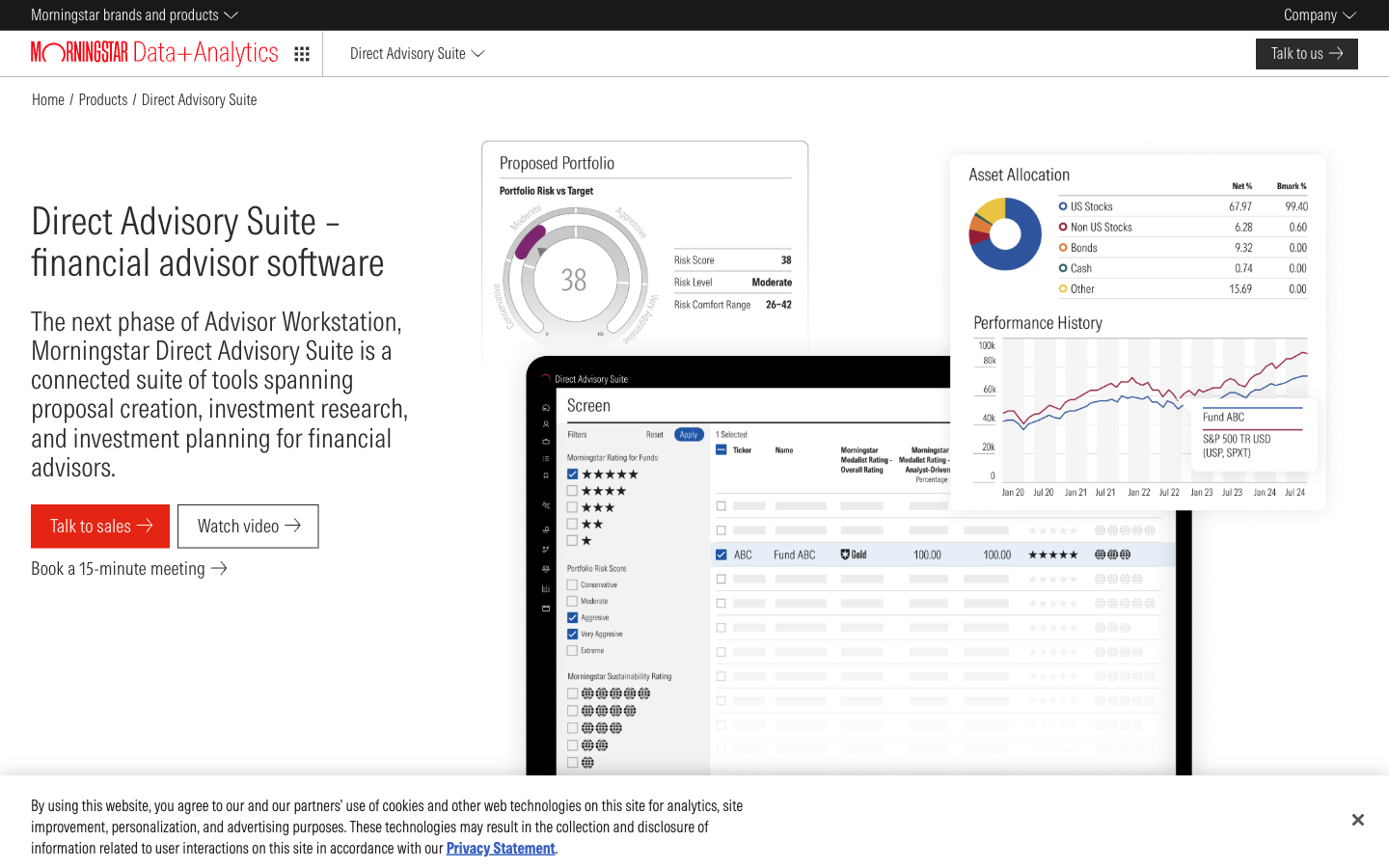The height and width of the screenshot is (868, 1389).
Task: Click the briefcase icon in the mockup sidebar
Action: click(546, 442)
